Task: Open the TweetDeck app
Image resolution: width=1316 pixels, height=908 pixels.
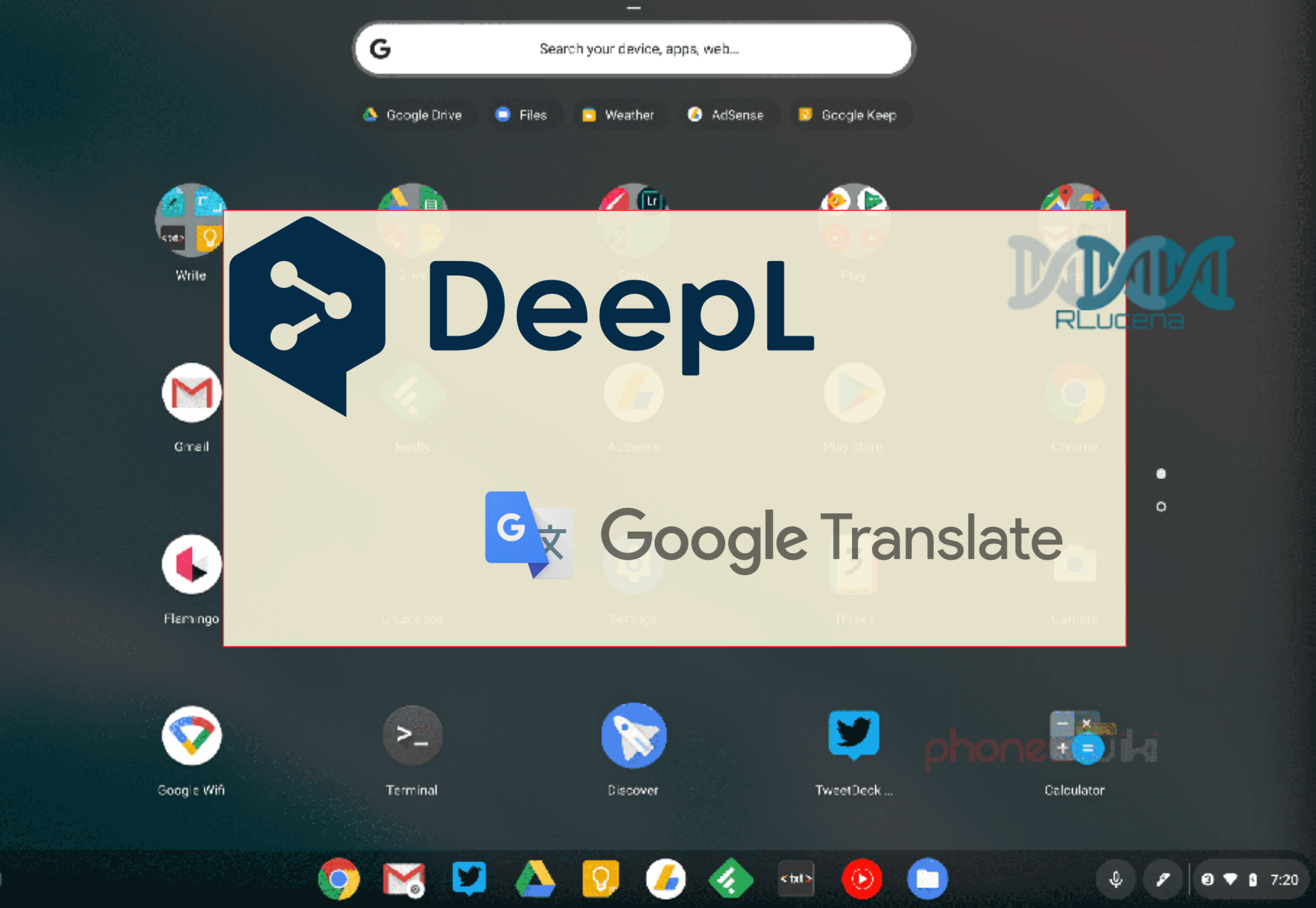Action: click(x=853, y=736)
